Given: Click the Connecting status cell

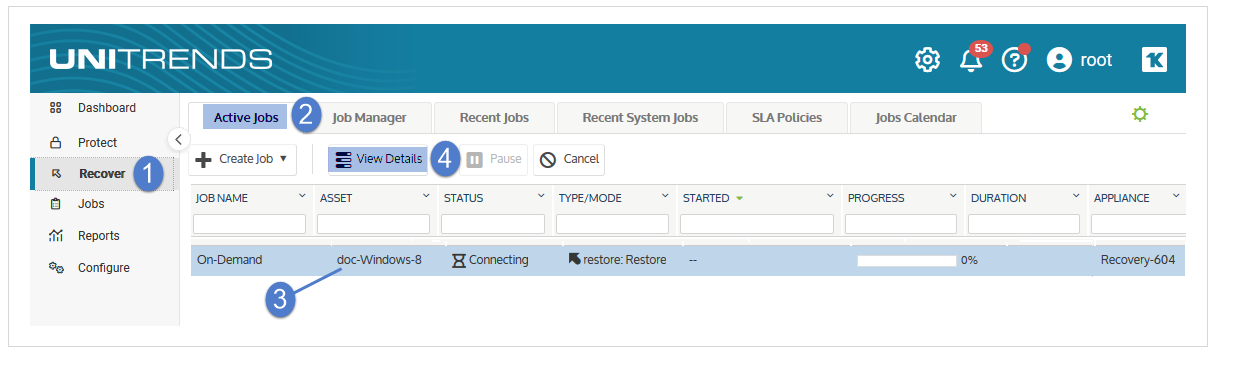Looking at the screenshot, I should [490, 260].
